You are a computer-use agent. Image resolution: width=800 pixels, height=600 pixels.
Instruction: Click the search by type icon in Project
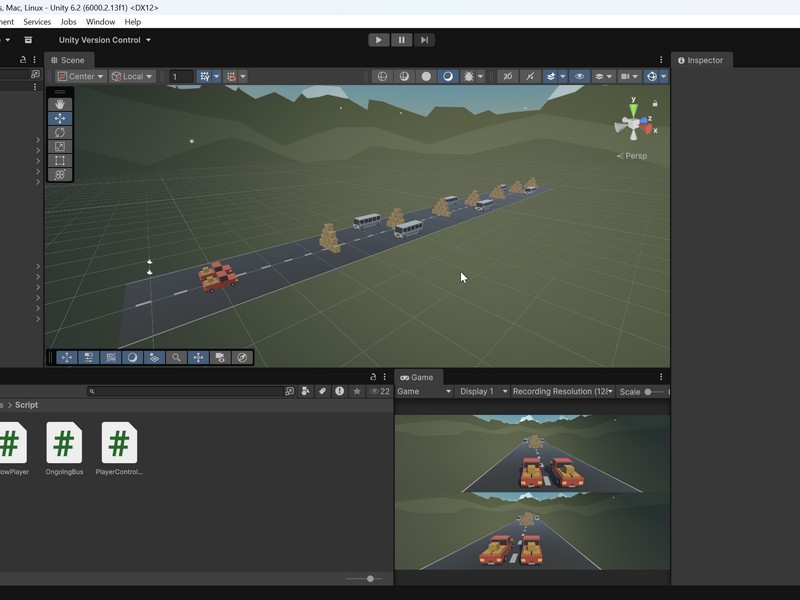[306, 391]
